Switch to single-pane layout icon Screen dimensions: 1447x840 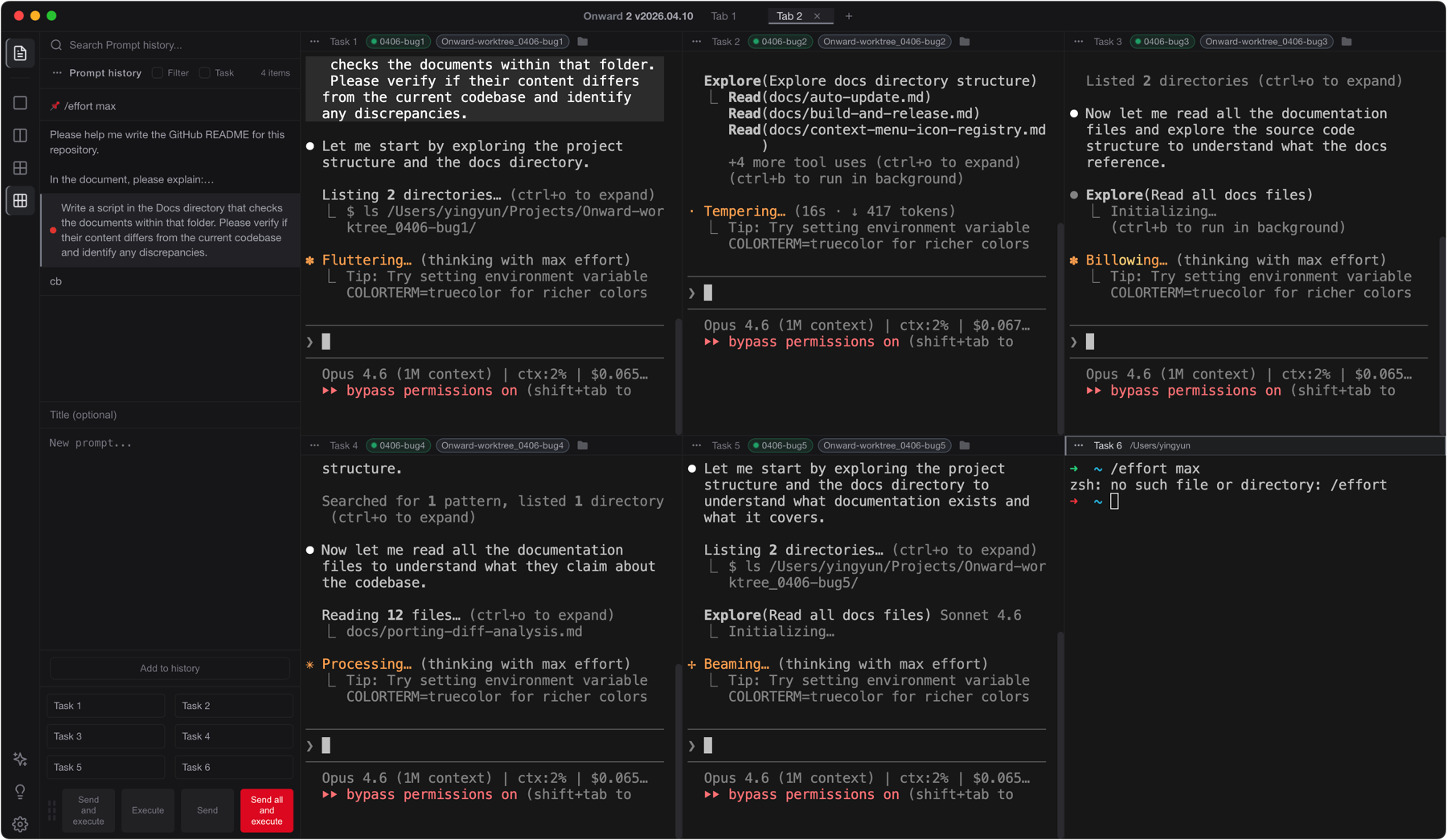tap(20, 101)
